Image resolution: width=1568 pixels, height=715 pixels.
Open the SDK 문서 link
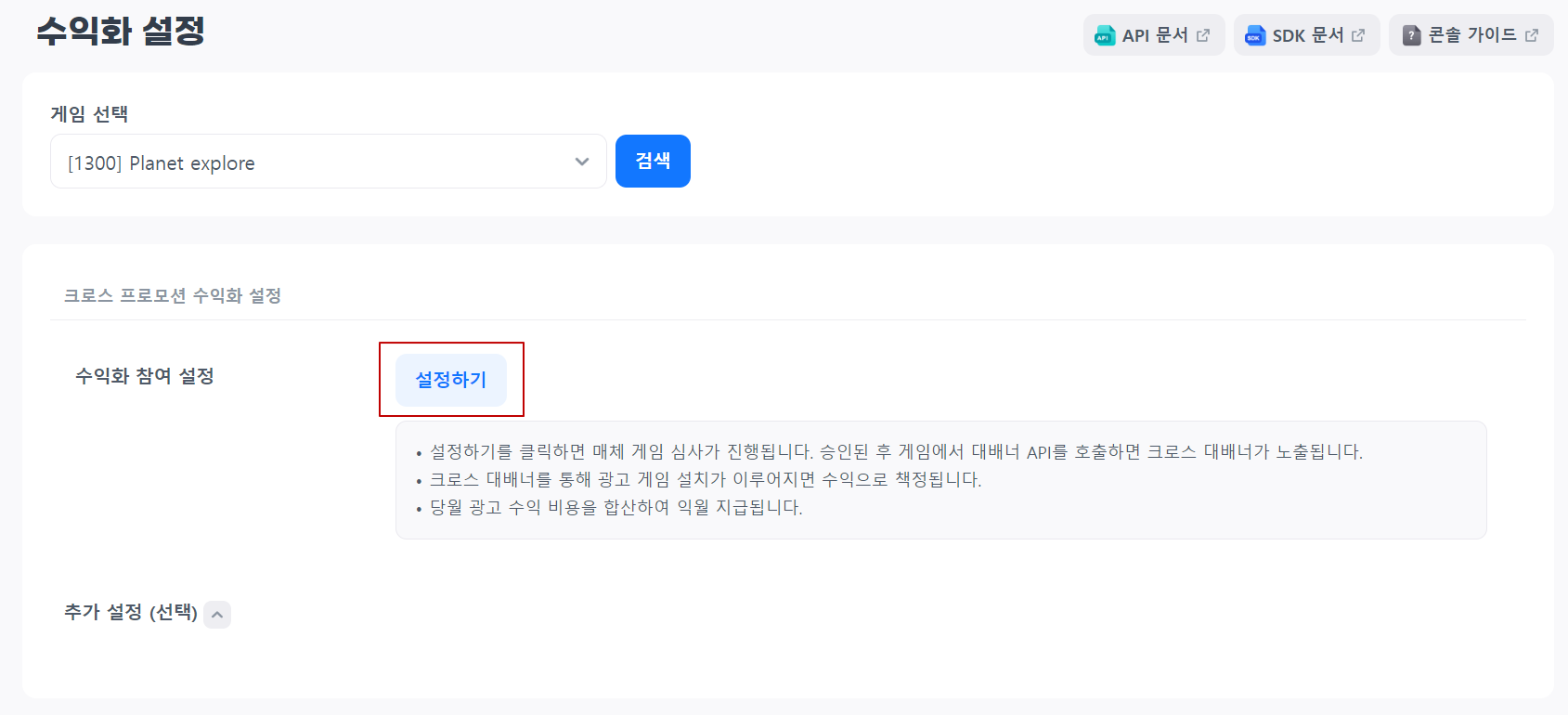1306,35
